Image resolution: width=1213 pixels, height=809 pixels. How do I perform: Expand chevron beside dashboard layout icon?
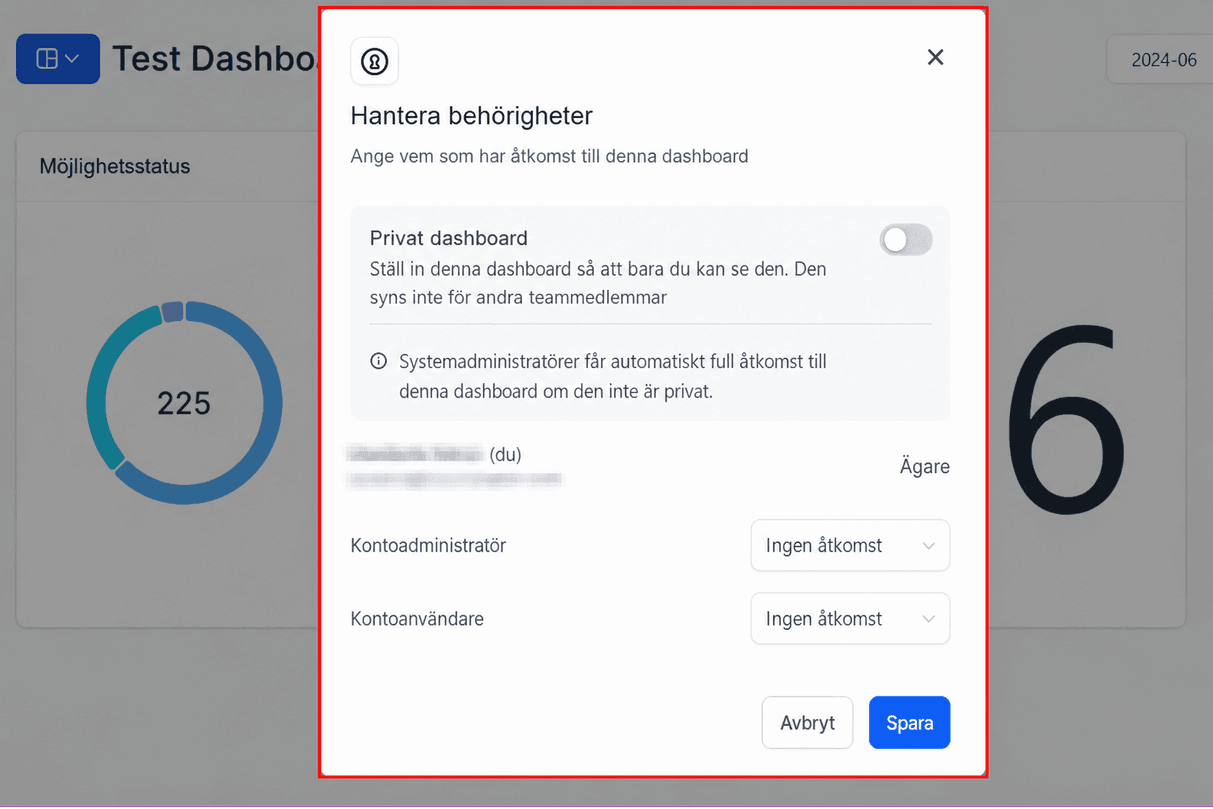click(x=72, y=59)
